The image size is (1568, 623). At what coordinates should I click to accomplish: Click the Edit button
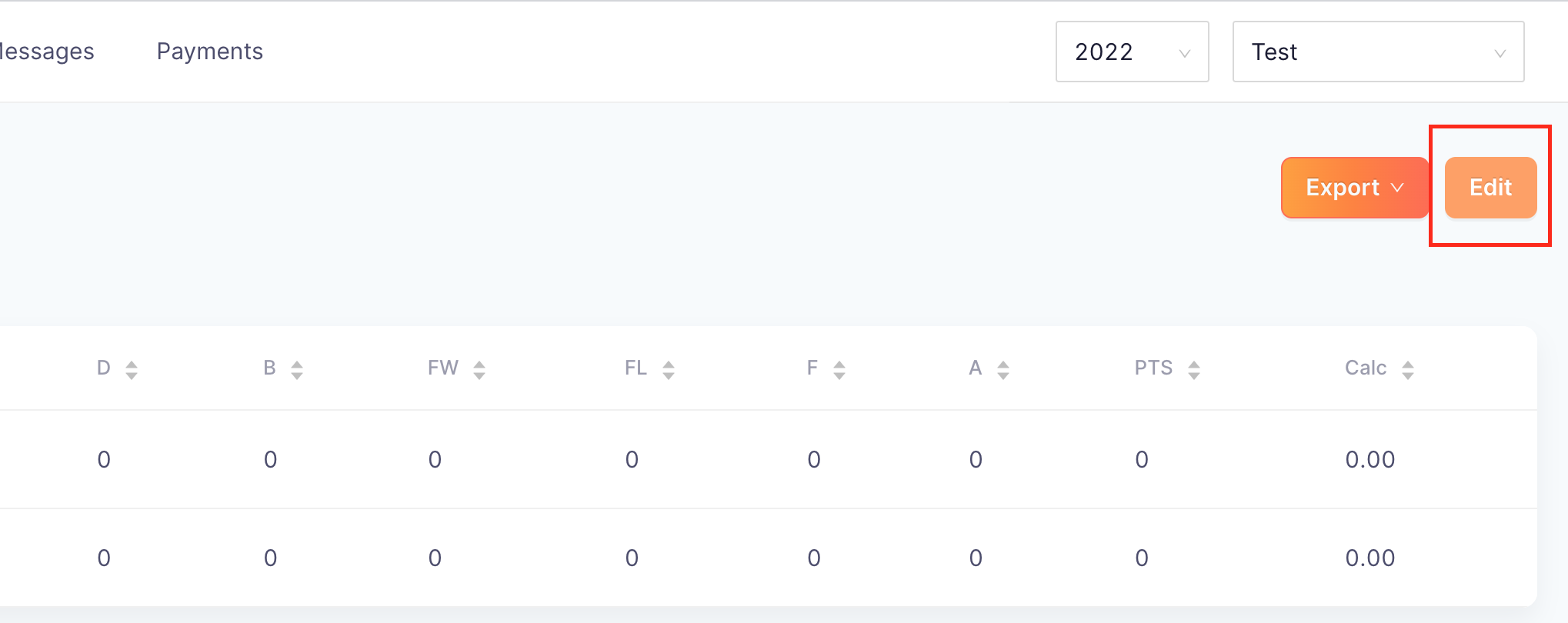pos(1490,188)
